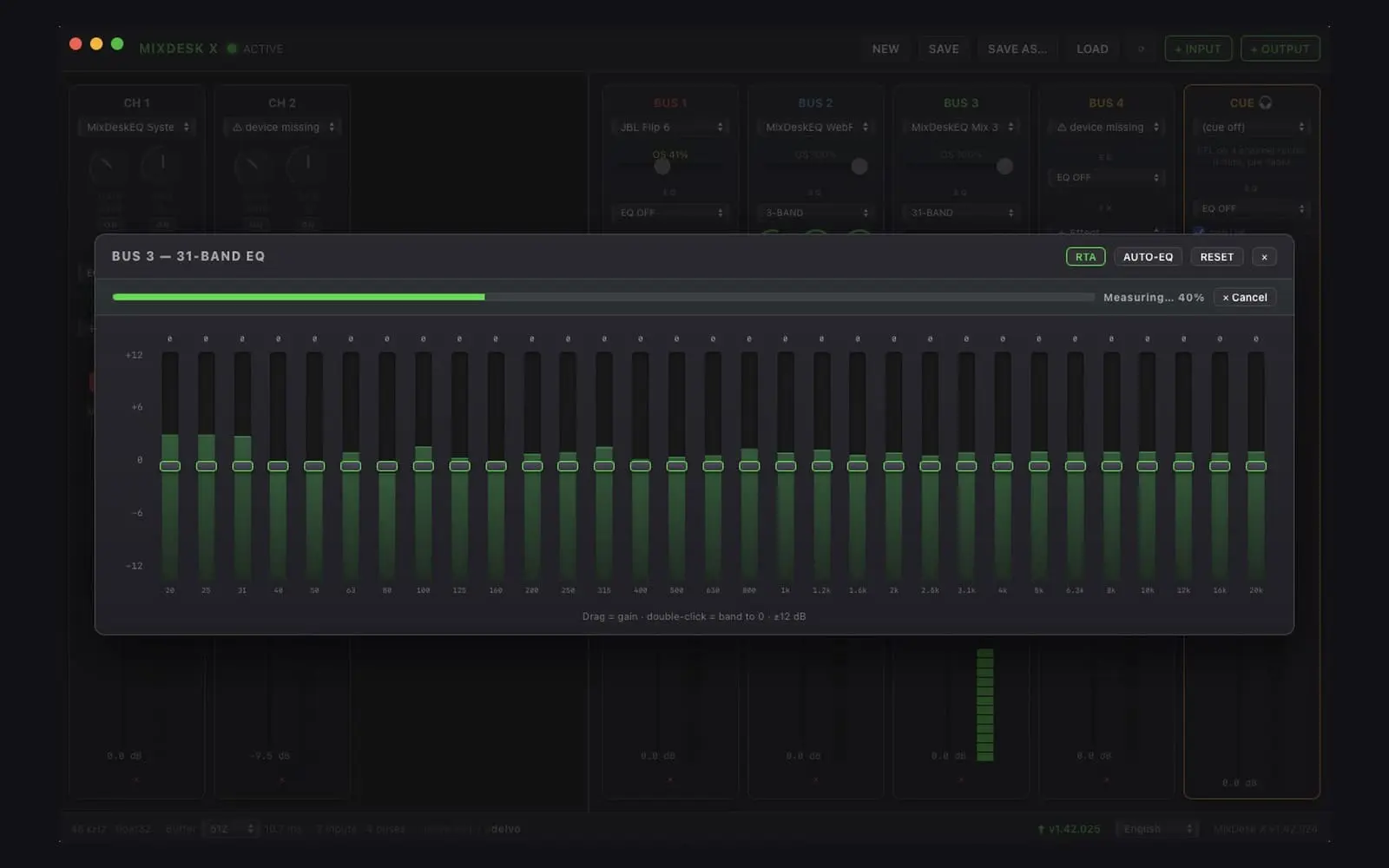Click the CUE headphones icon
This screenshot has width=1389, height=868.
[1266, 102]
